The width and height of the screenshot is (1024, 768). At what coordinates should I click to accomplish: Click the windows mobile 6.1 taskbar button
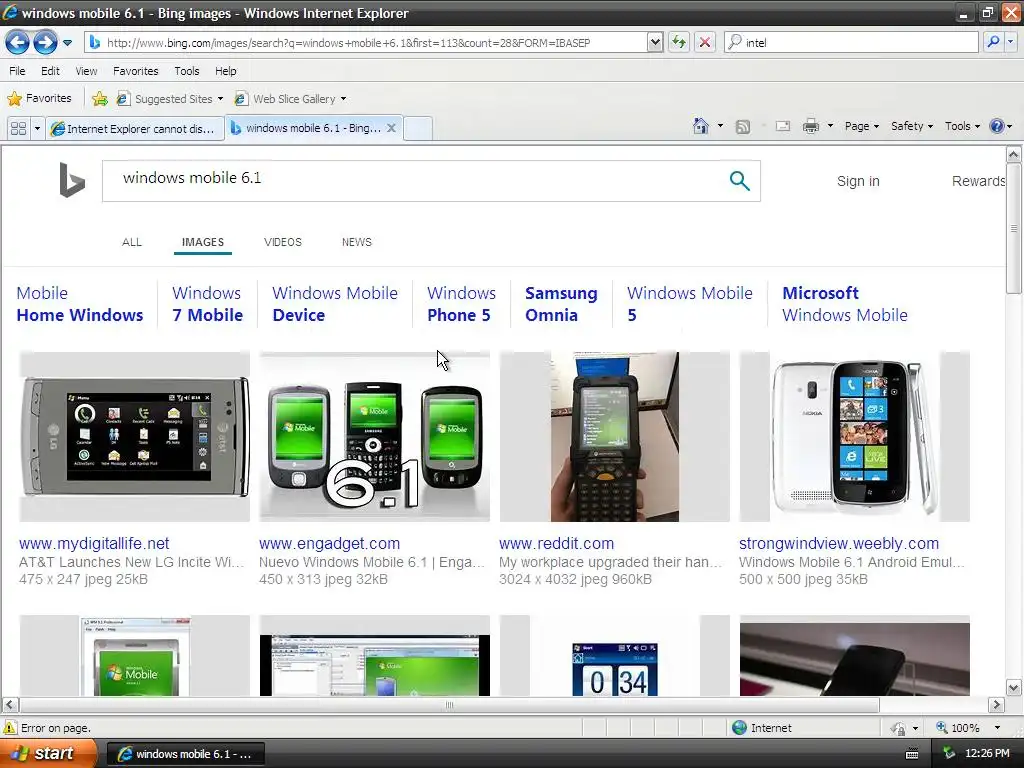(x=185, y=754)
